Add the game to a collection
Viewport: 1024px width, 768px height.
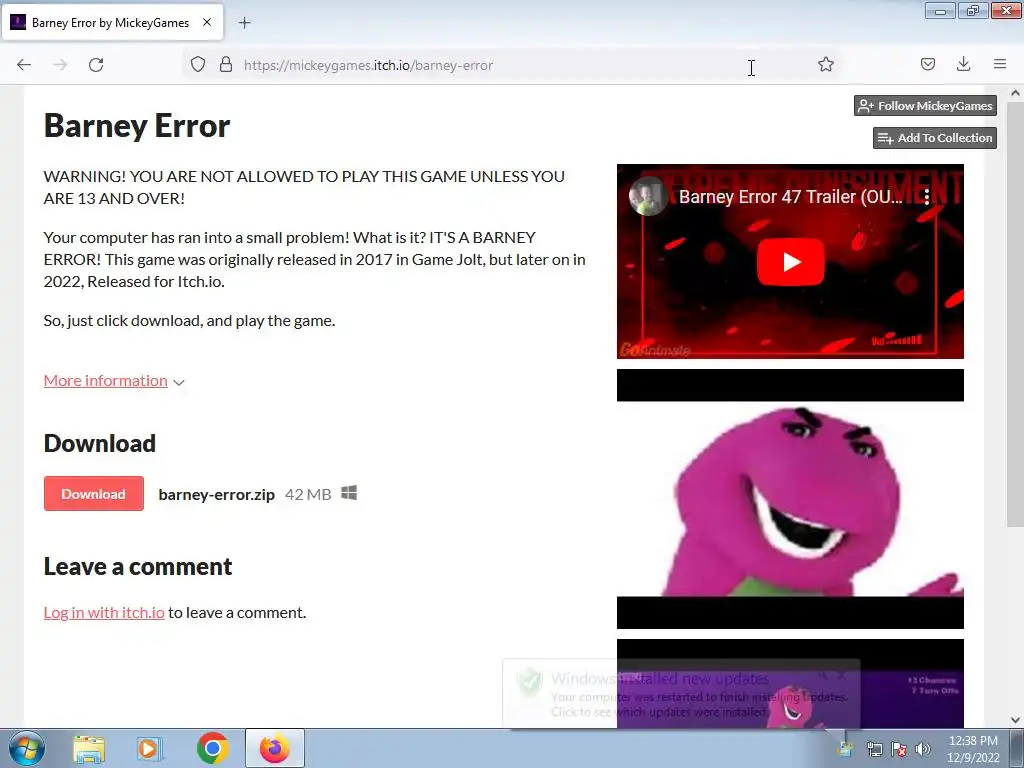coord(935,138)
